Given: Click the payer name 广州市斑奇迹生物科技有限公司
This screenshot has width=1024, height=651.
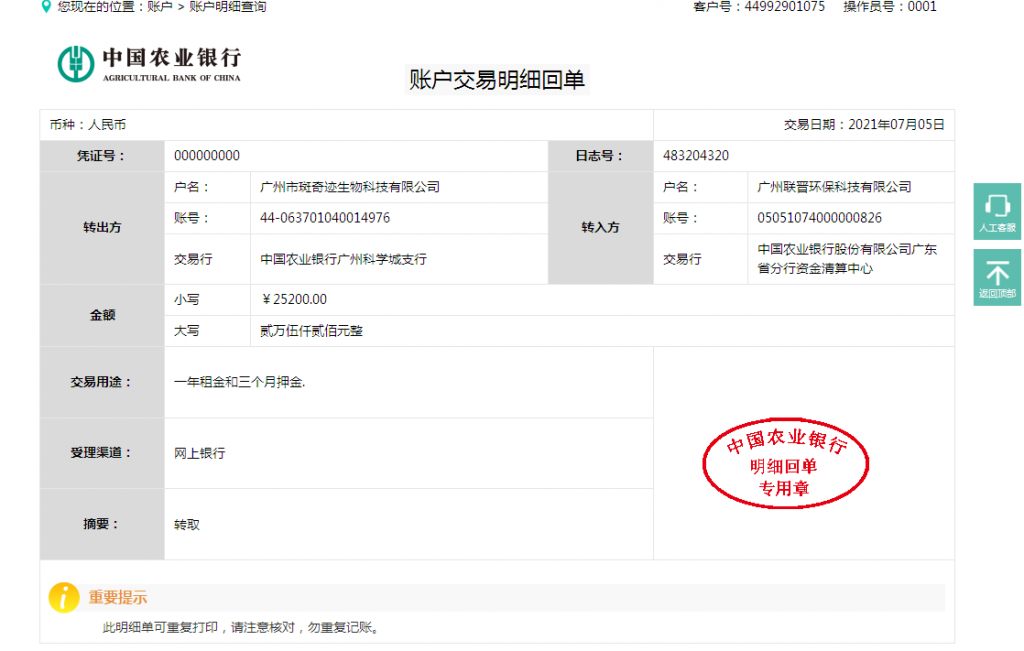Looking at the screenshot, I should click(350, 187).
